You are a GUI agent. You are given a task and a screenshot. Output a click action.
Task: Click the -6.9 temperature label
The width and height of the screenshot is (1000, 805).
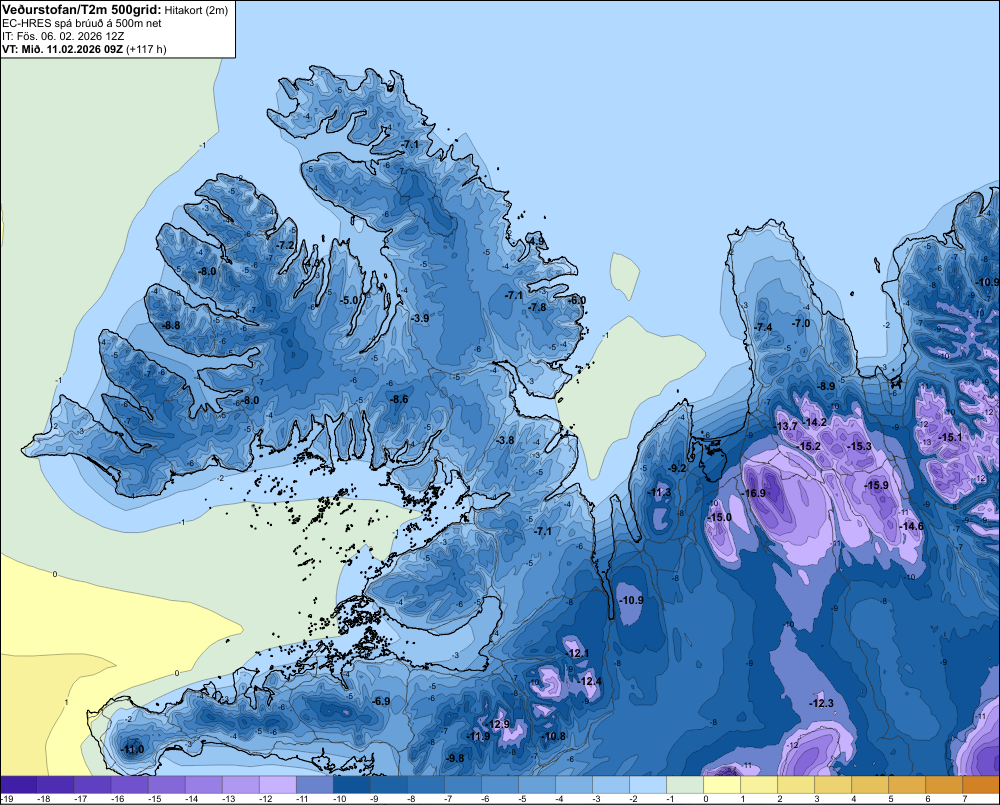(x=381, y=701)
